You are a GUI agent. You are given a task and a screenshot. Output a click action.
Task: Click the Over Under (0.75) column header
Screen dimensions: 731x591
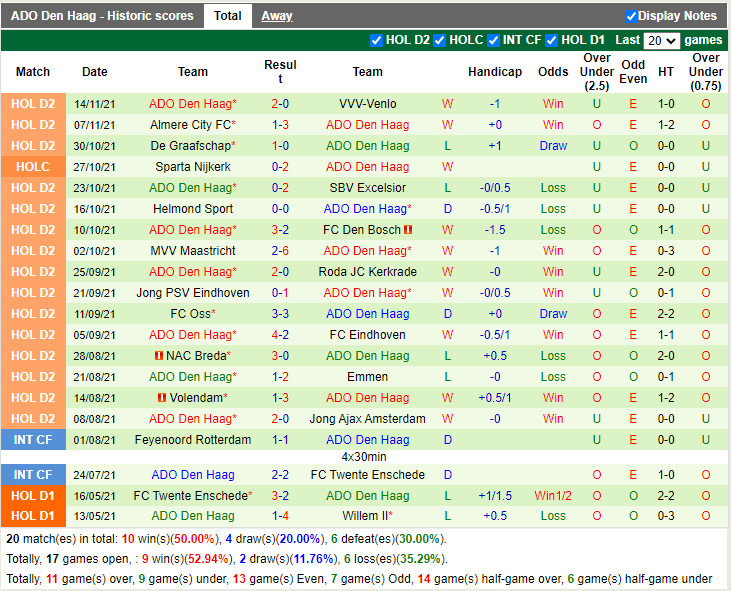706,72
